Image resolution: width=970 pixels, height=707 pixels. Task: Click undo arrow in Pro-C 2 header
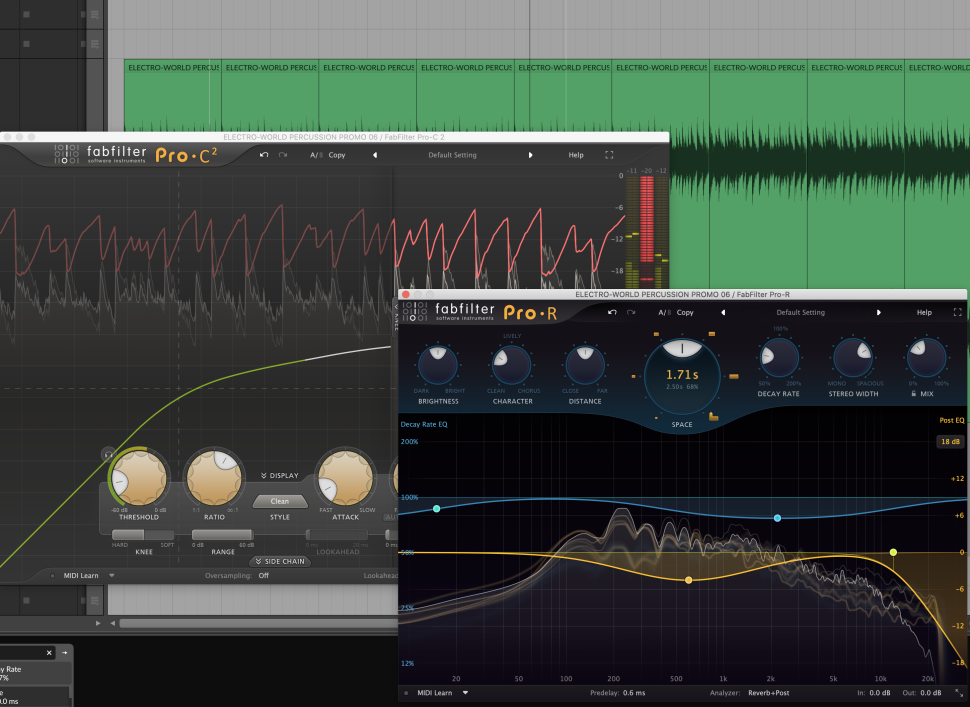tap(264, 155)
